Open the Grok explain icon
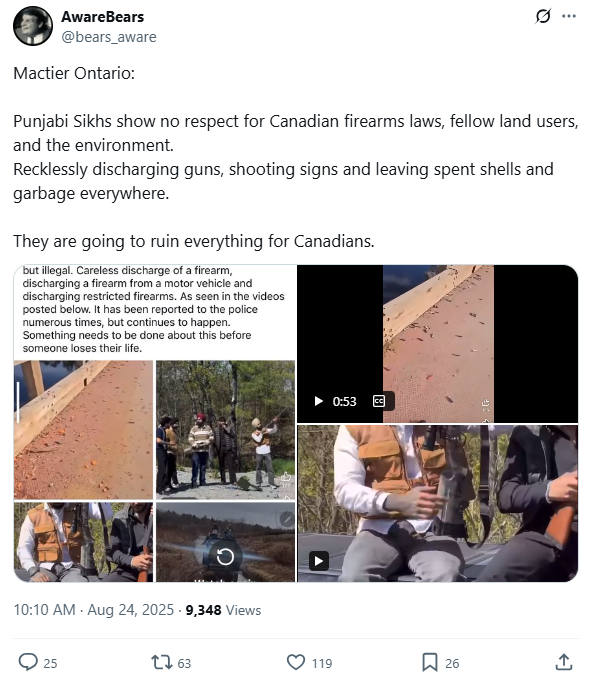 543,16
